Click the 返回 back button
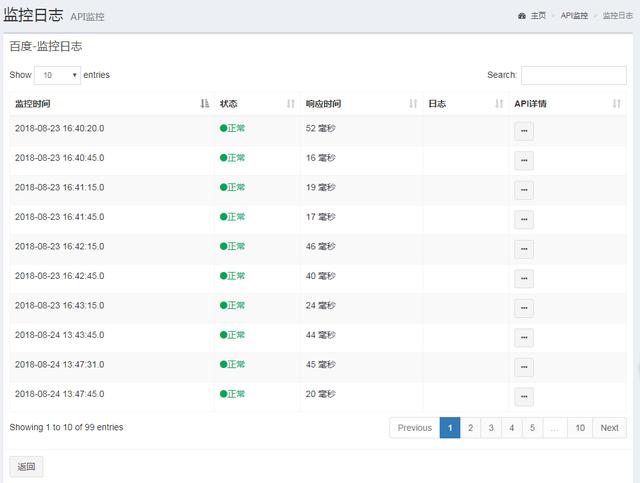Viewport: 640px width, 483px height. [x=26, y=466]
